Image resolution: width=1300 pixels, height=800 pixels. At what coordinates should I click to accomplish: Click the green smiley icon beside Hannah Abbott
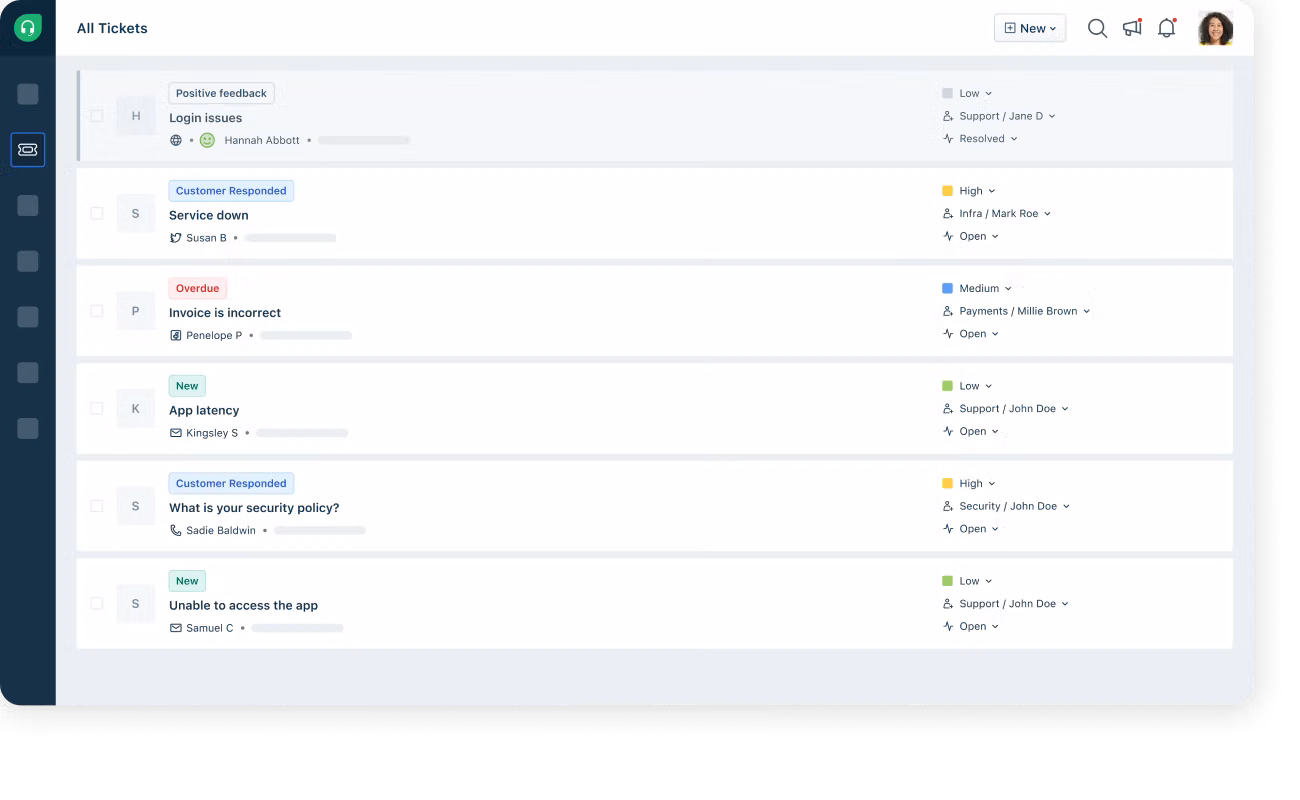click(207, 141)
